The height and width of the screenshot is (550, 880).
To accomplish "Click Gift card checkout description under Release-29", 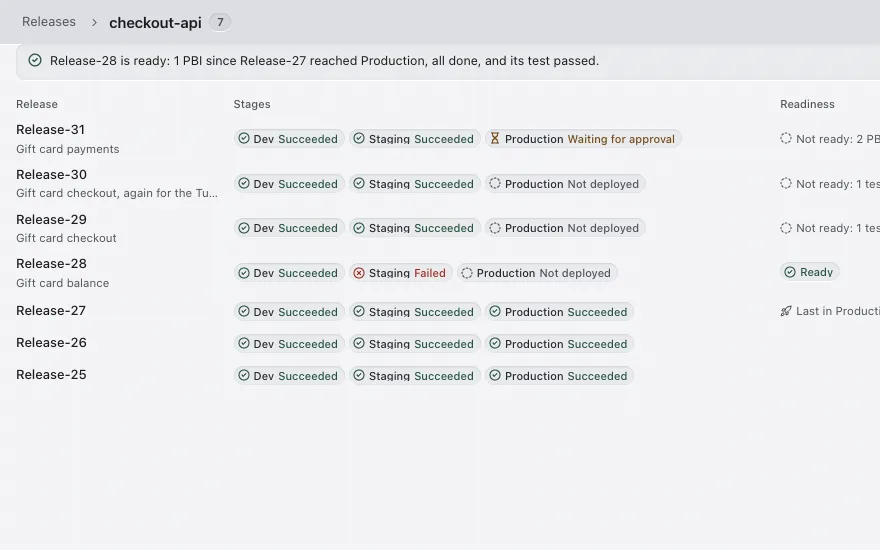I will pyautogui.click(x=66, y=238).
